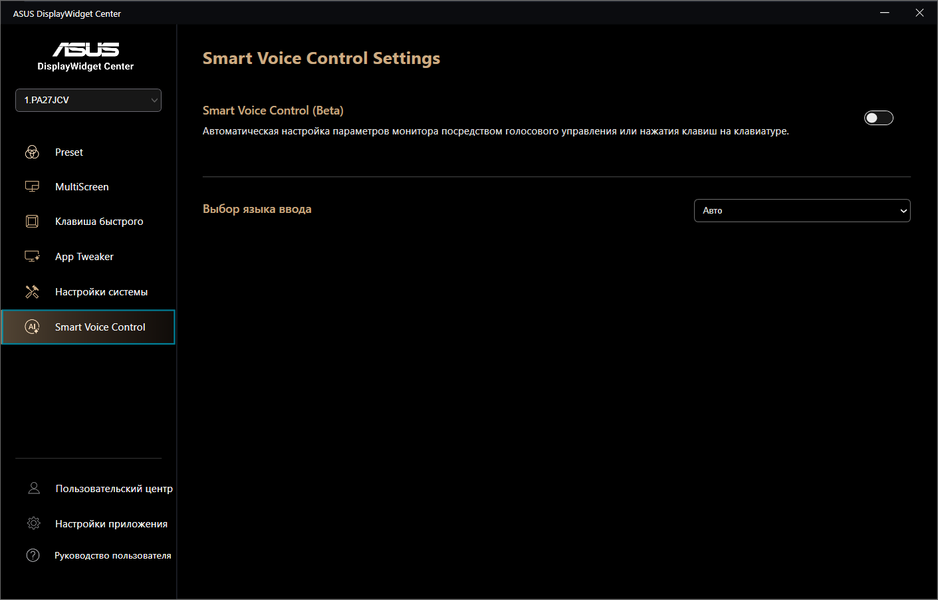Click the ASUS DisplayWidget Center logo
The height and width of the screenshot is (600, 938).
tap(86, 55)
